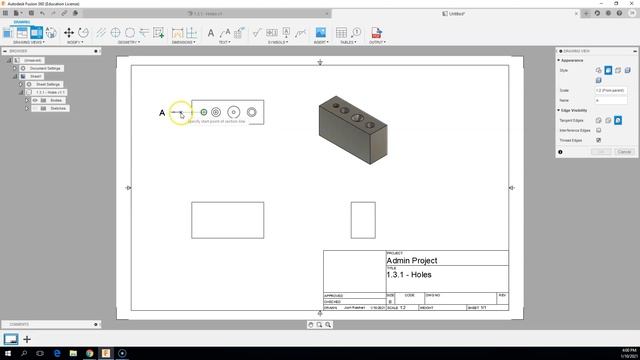Select the Datum Identifier tool

[x=286, y=33]
